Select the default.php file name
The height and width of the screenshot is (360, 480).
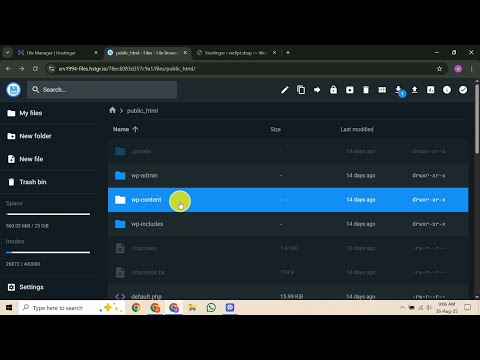click(x=146, y=296)
